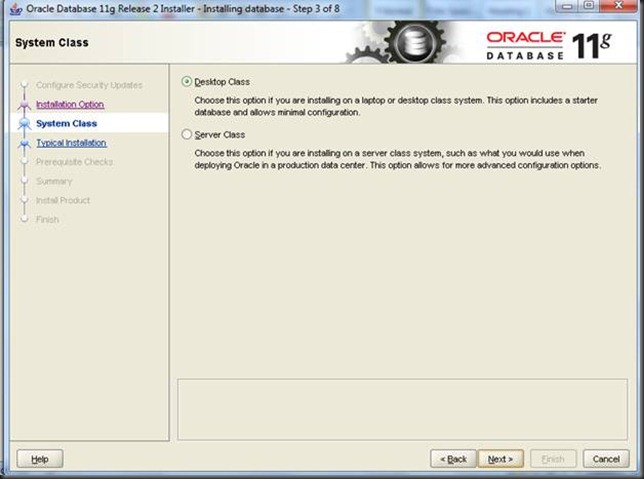Image resolution: width=644 pixels, height=479 pixels.
Task: Click the Summary step text
Action: tap(54, 181)
